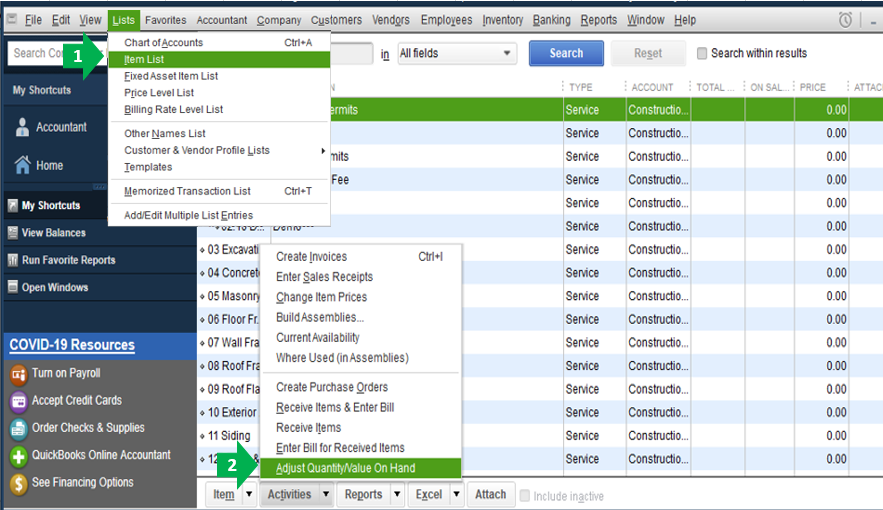
Task: Select Adjust Quantity/Value On Hand
Action: pyautogui.click(x=361, y=468)
